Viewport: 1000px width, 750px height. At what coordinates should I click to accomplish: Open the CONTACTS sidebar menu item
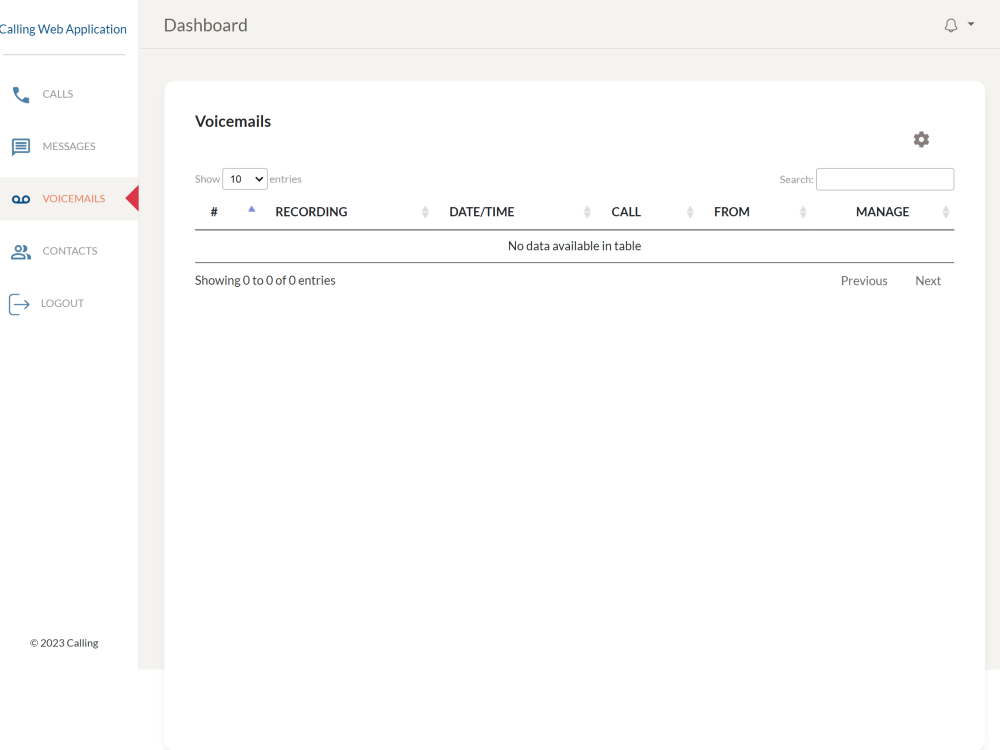pos(70,251)
